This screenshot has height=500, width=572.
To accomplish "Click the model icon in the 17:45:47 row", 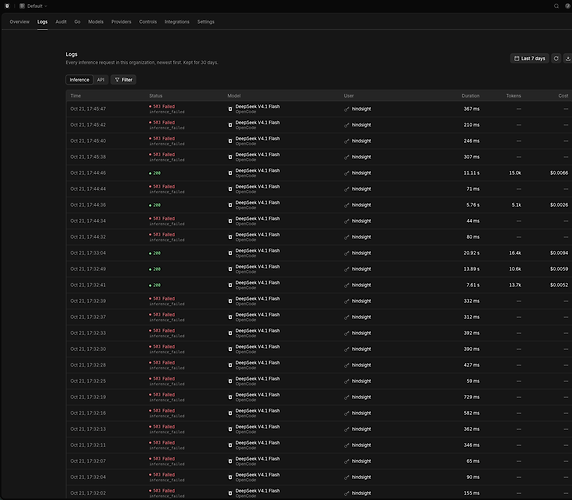I will [x=230, y=109].
